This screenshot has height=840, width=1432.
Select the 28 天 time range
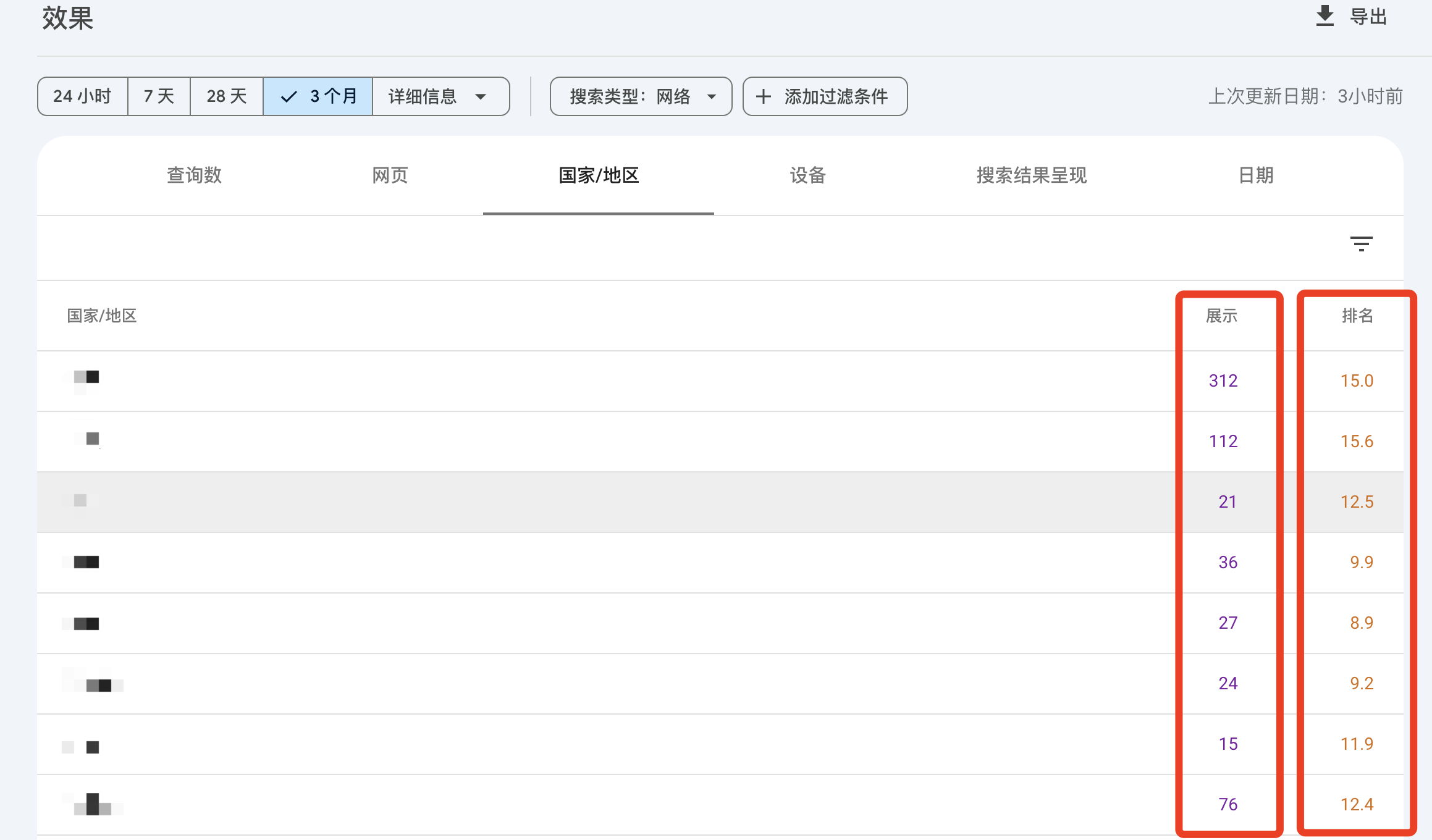227,96
